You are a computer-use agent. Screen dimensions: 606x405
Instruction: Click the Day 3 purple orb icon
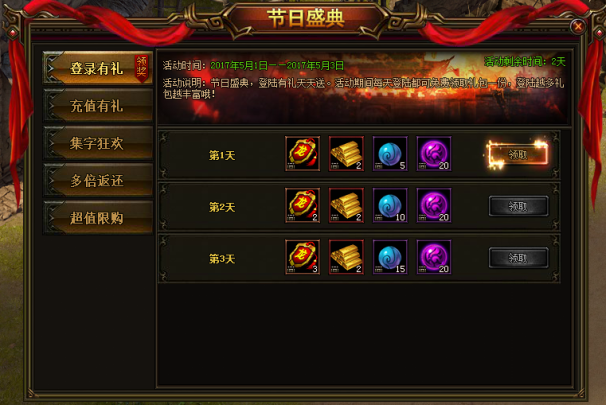(x=434, y=257)
